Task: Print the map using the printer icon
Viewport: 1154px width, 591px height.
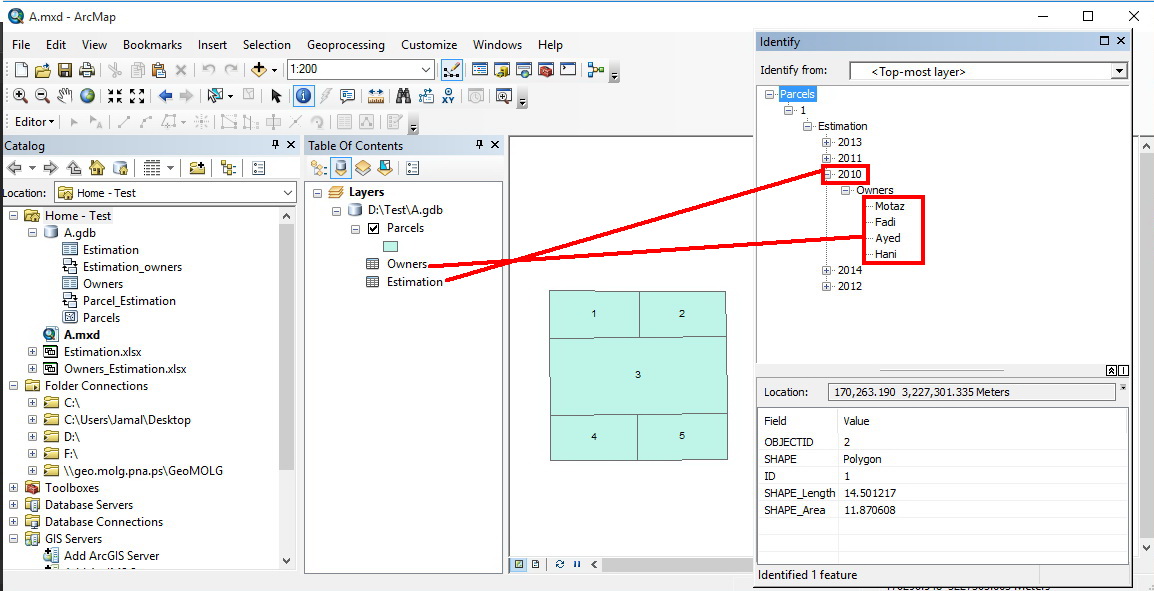Action: click(x=87, y=71)
